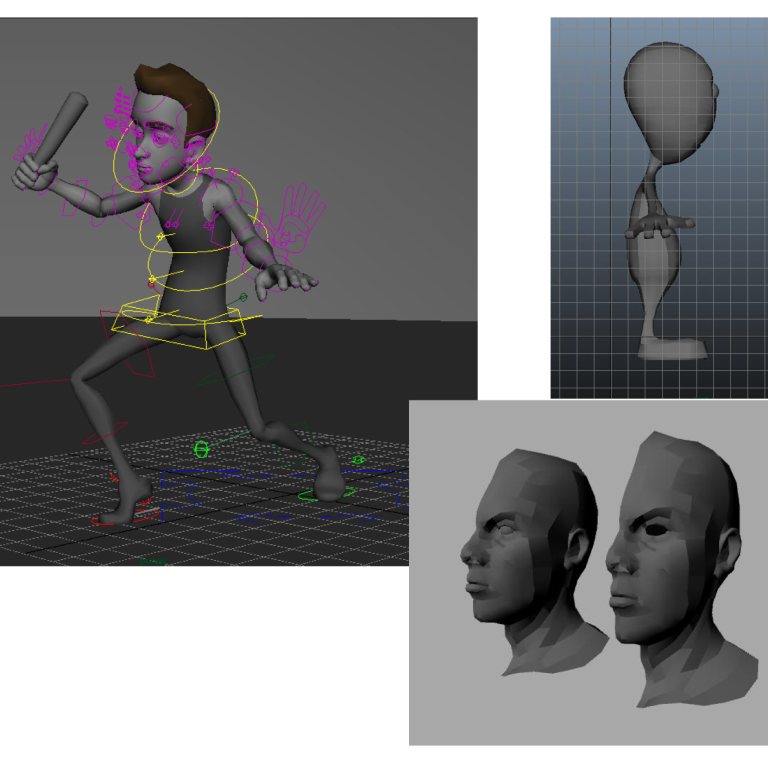768x768 pixels.
Task: Select the side-view model's feet at base
Action: 672,349
